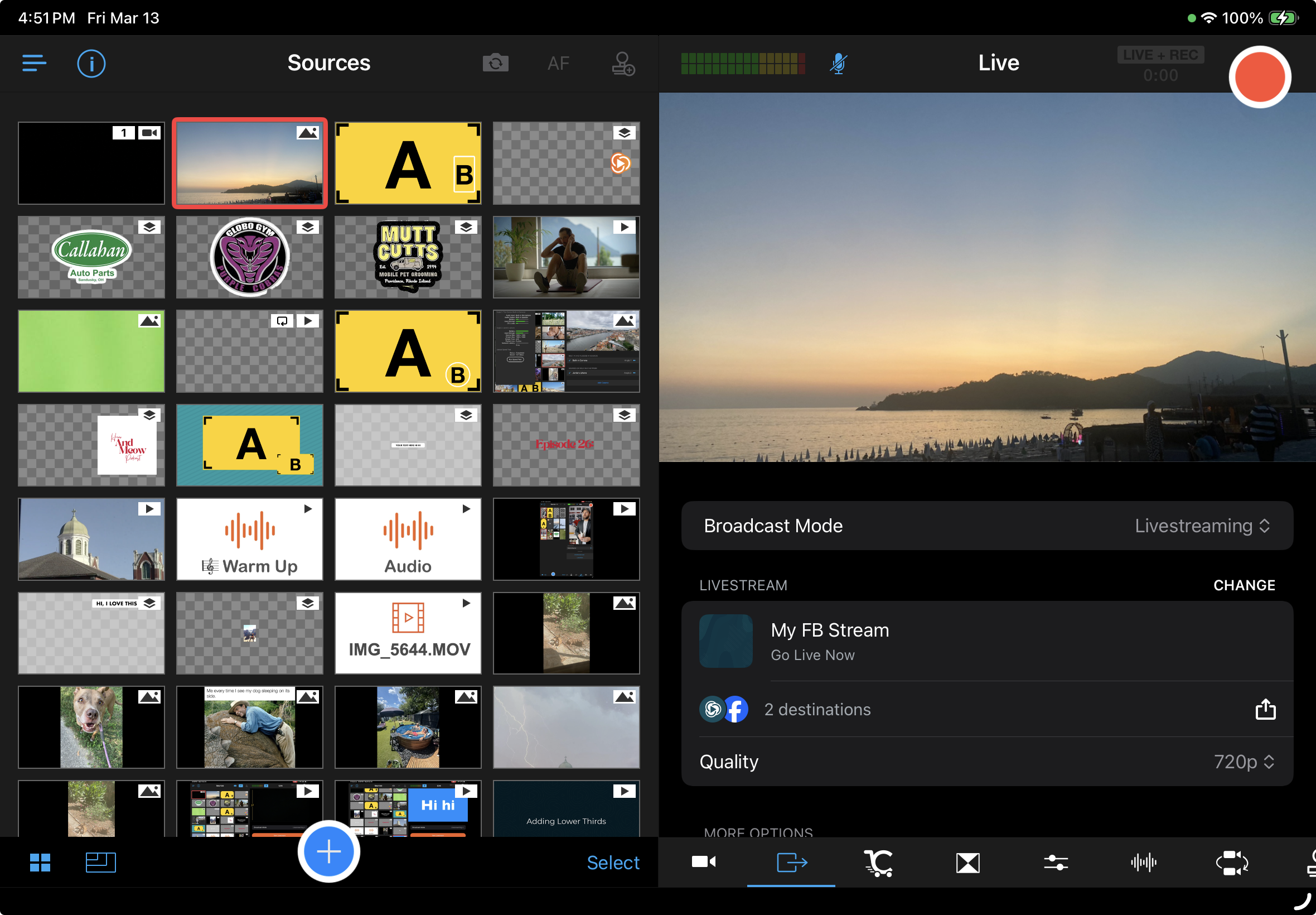
Task: Switch to grid view layout
Action: pyautogui.click(x=40, y=862)
